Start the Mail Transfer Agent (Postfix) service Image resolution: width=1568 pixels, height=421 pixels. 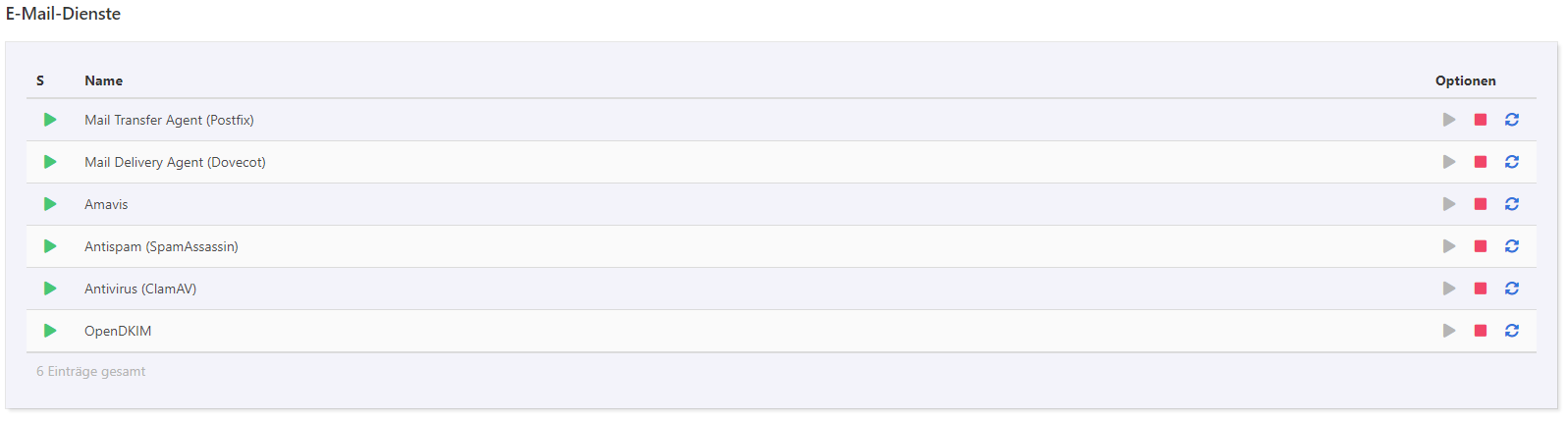click(x=1449, y=120)
